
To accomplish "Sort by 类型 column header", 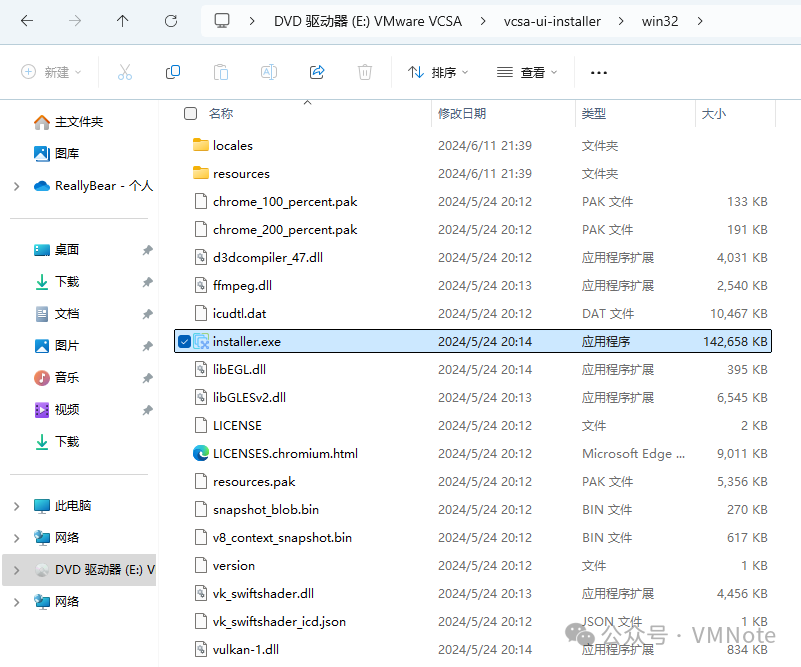I will 594,113.
